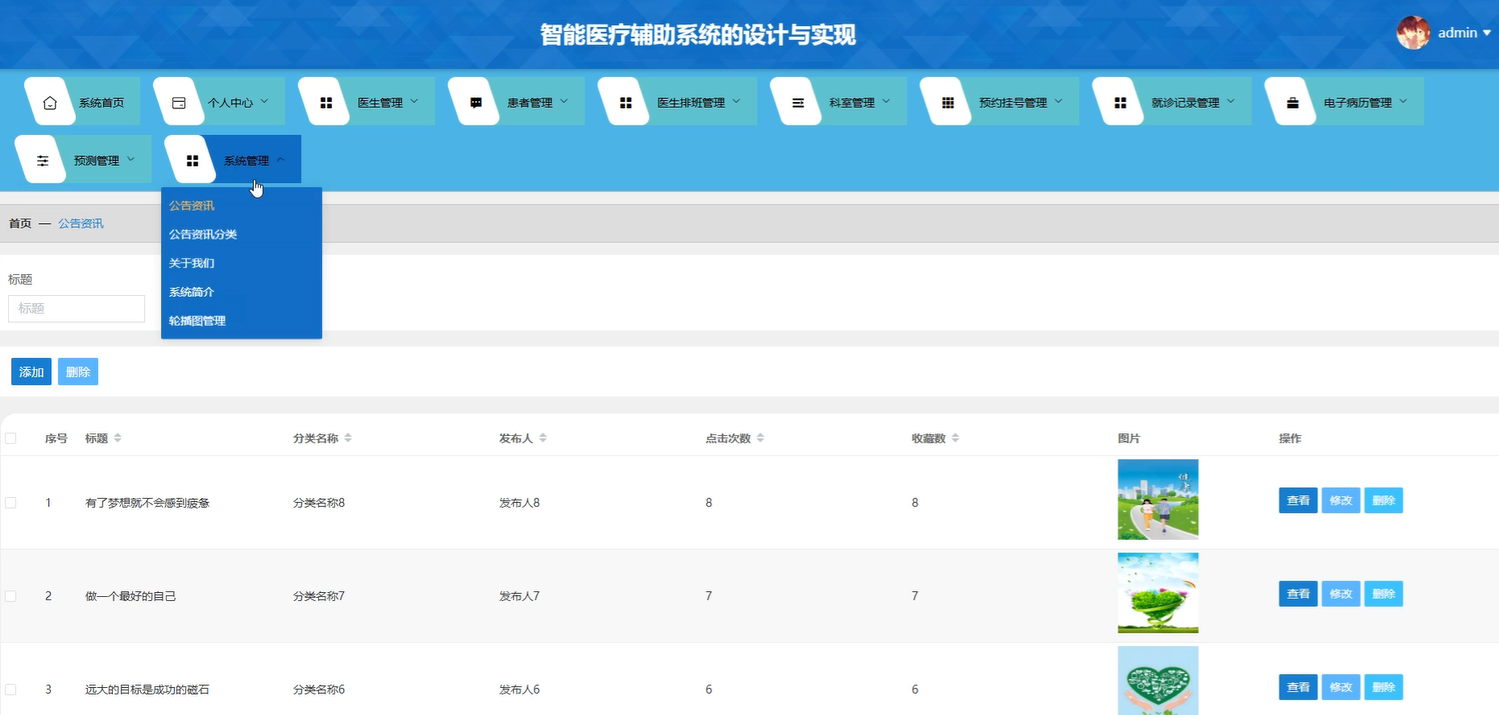Image resolution: width=1499 pixels, height=715 pixels.
Task: Click the admin avatar picture
Action: pyautogui.click(x=1413, y=32)
